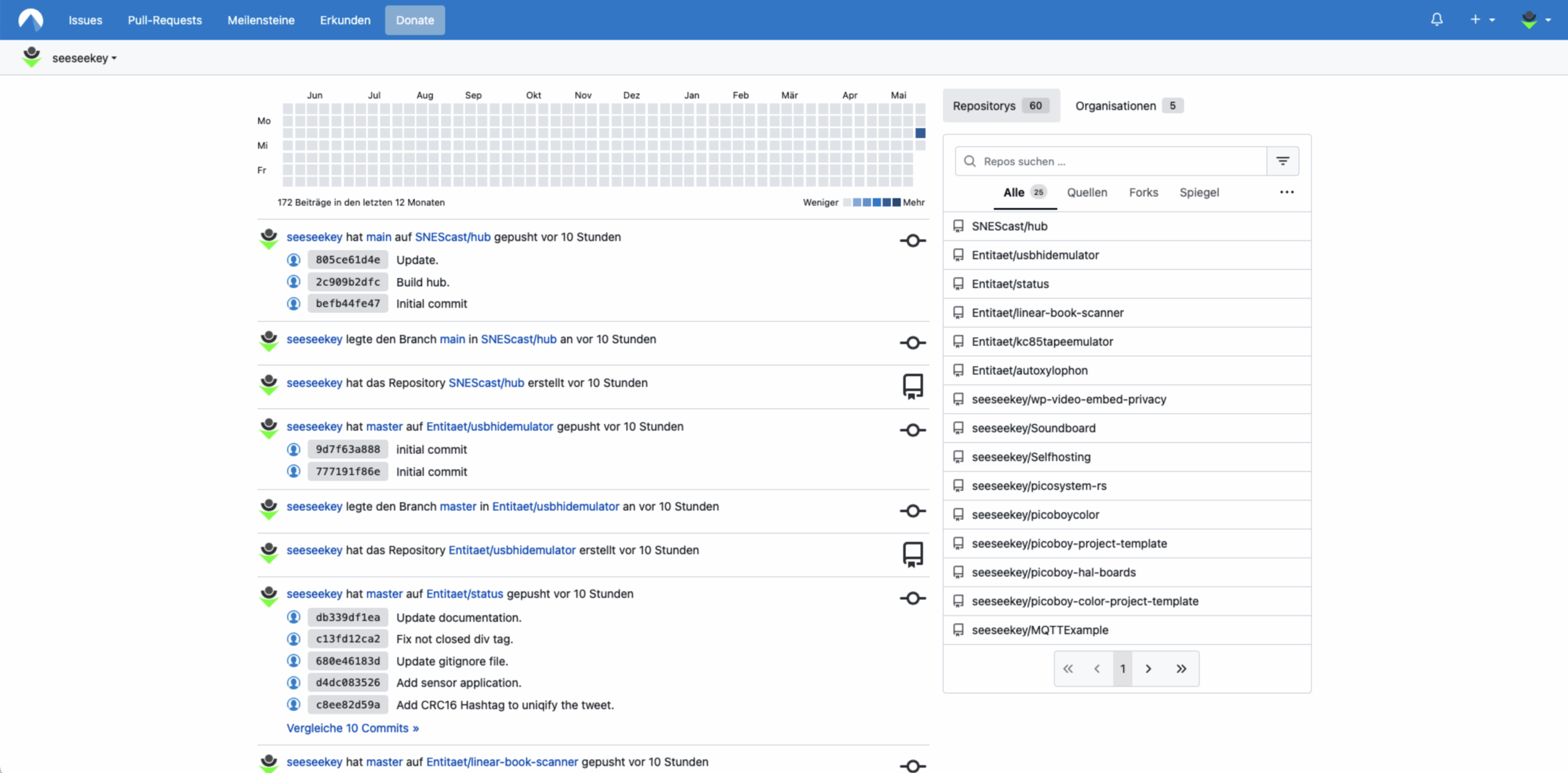Image resolution: width=1568 pixels, height=773 pixels.
Task: Open the notifications bell icon
Action: [x=1436, y=20]
